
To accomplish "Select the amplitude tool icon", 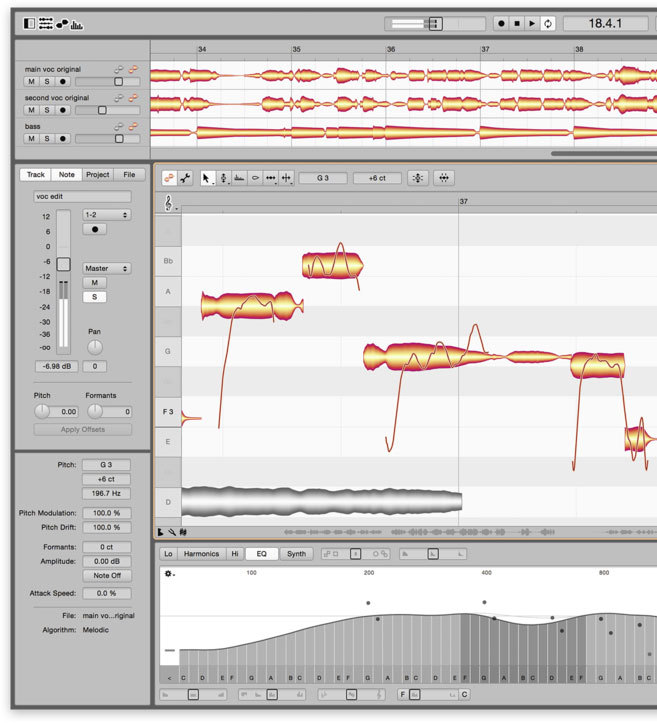I will 255,178.
